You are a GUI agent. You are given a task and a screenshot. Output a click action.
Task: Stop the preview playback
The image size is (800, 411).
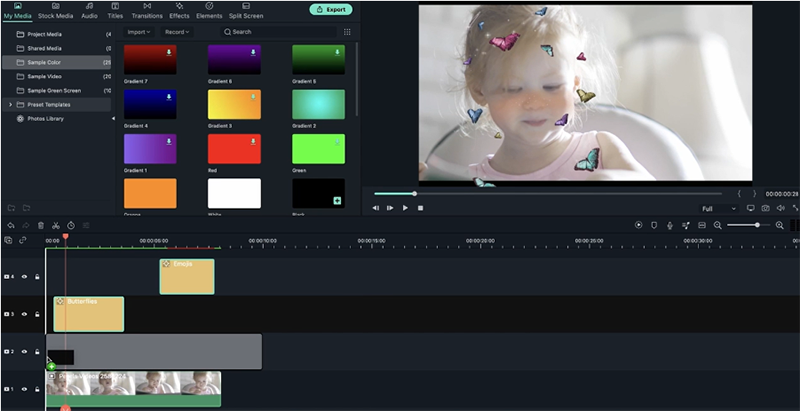[420, 208]
